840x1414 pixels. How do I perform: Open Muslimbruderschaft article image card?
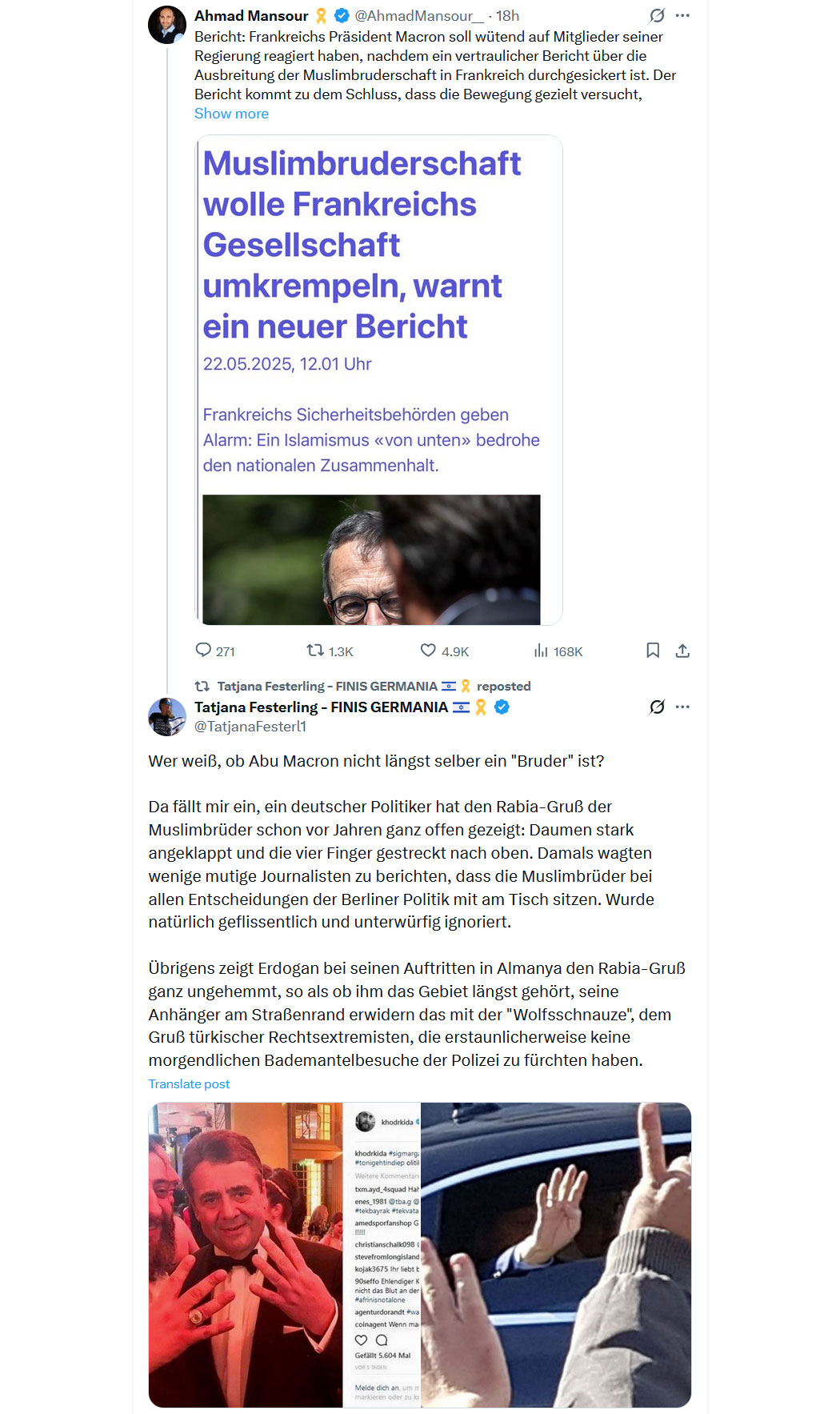(379, 380)
